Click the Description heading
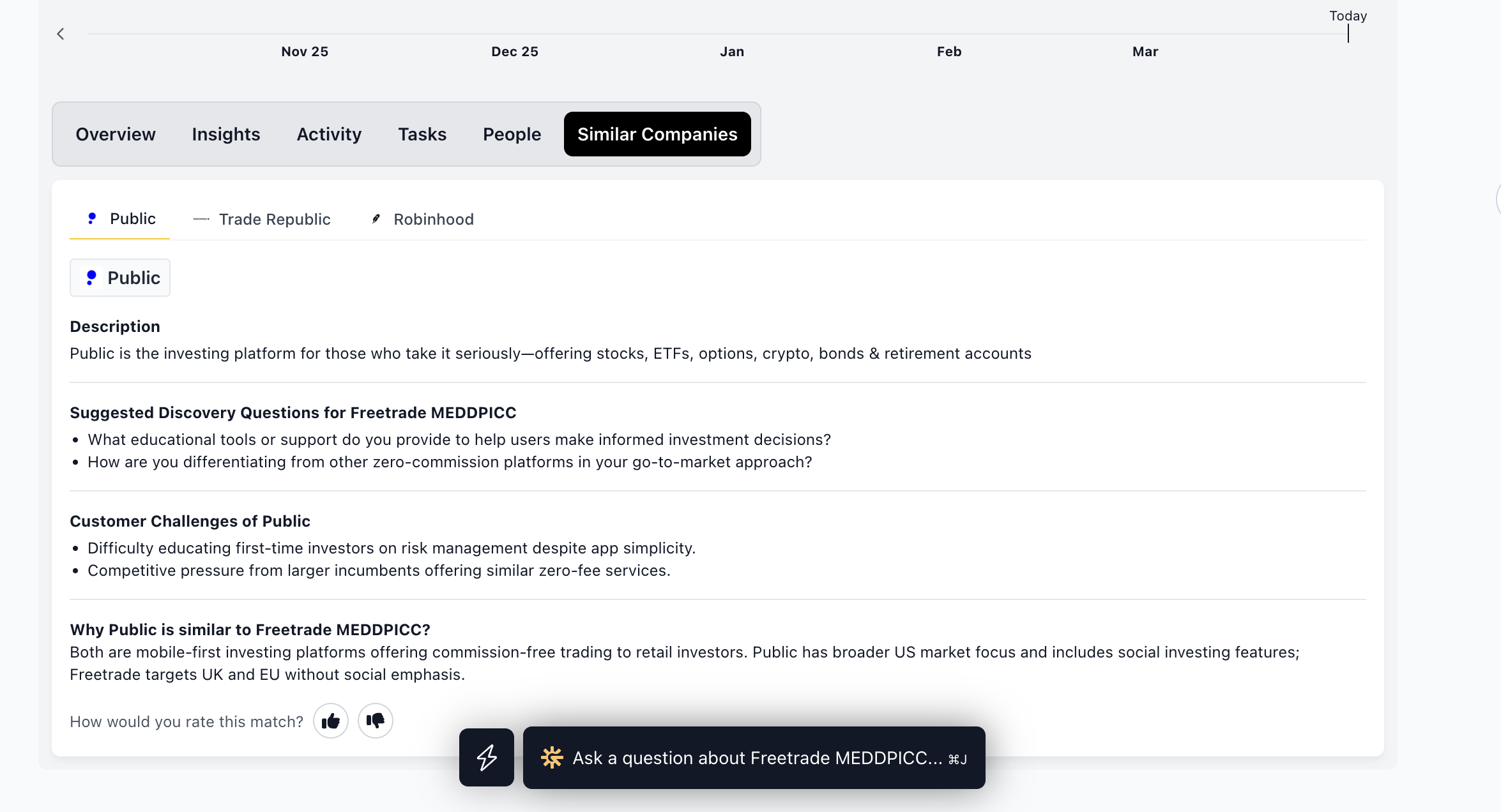The width and height of the screenshot is (1501, 812). click(115, 327)
